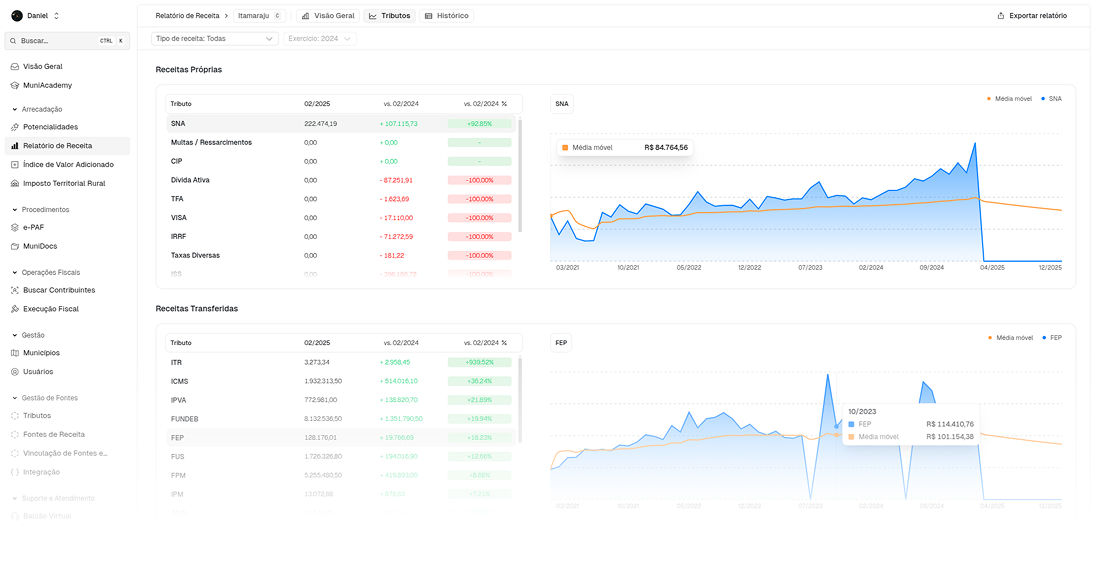Click the 222.474,19 value for SNA
This screenshot has width=1095, height=567.
click(x=321, y=124)
